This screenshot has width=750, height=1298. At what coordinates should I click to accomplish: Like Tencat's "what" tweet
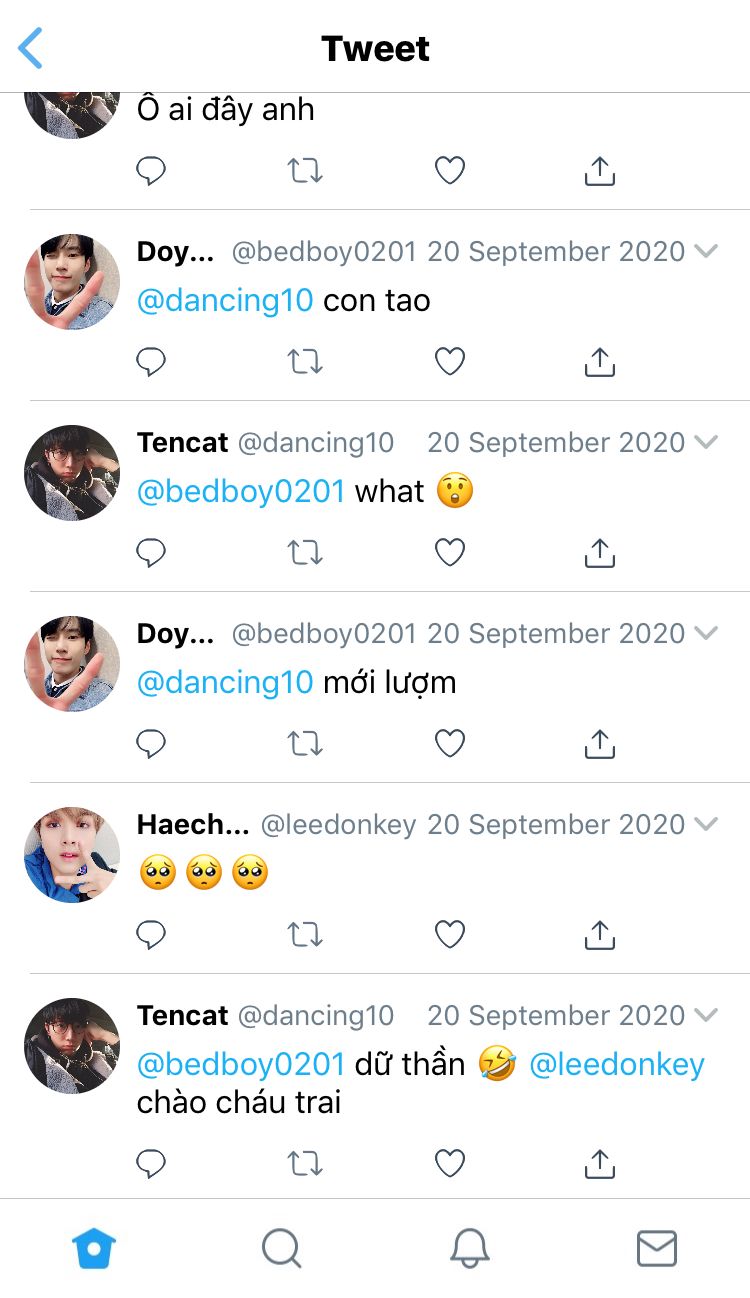[450, 553]
